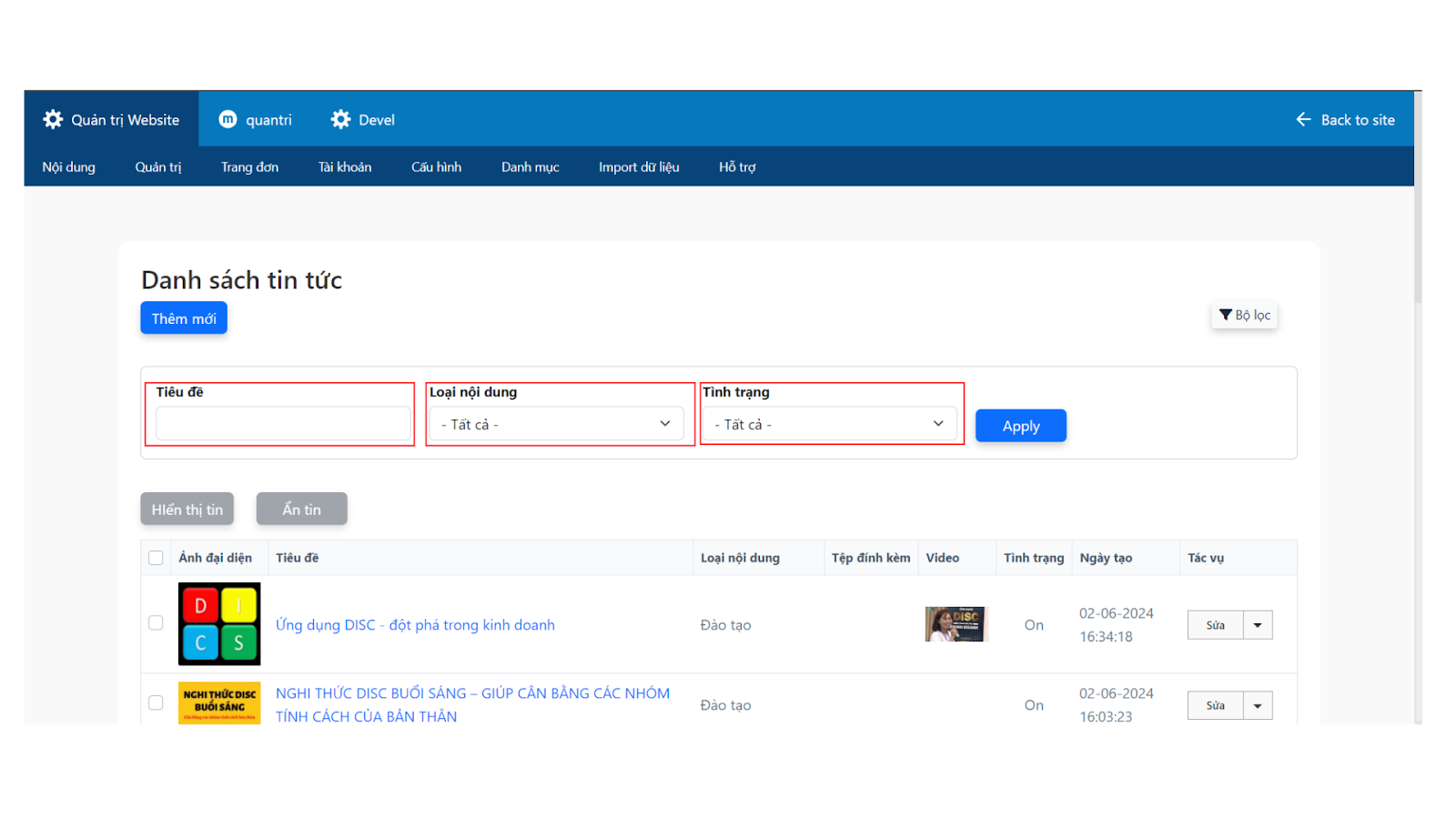Expand the Tình trạng dropdown
The image size is (1456, 819).
click(x=830, y=424)
